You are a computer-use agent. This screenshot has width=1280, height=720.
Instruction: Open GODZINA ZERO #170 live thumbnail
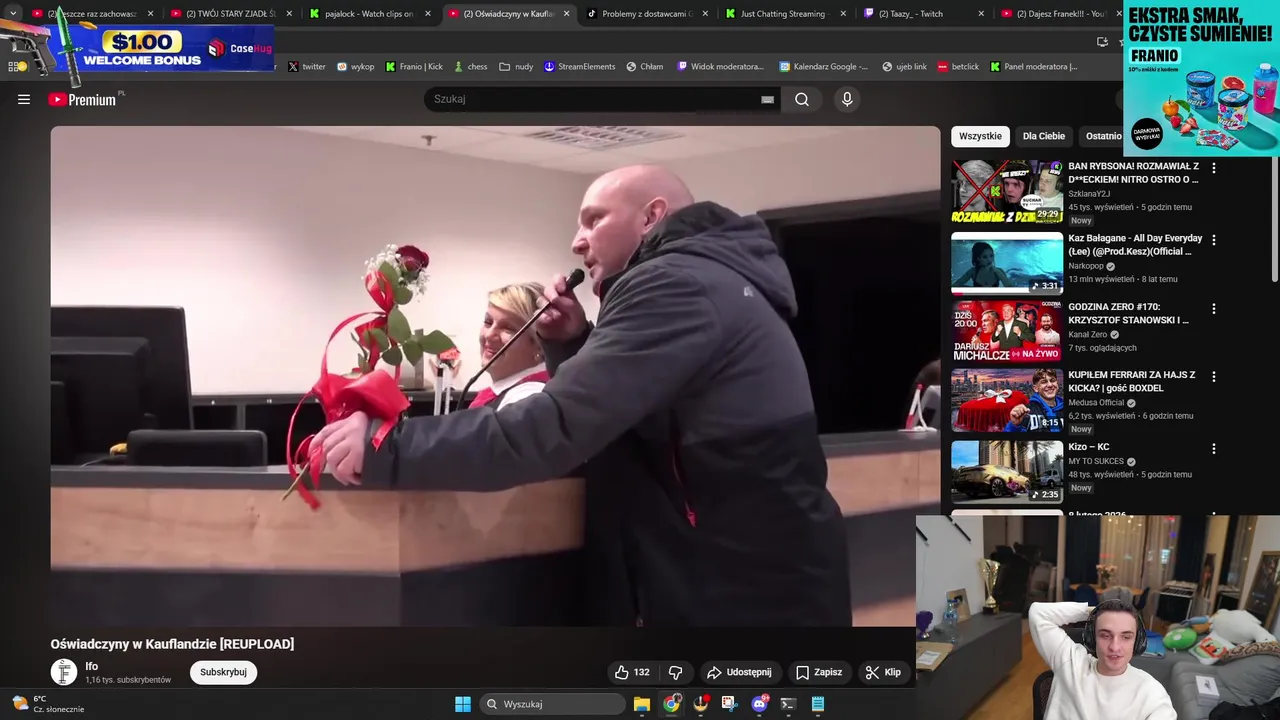[x=1007, y=332]
